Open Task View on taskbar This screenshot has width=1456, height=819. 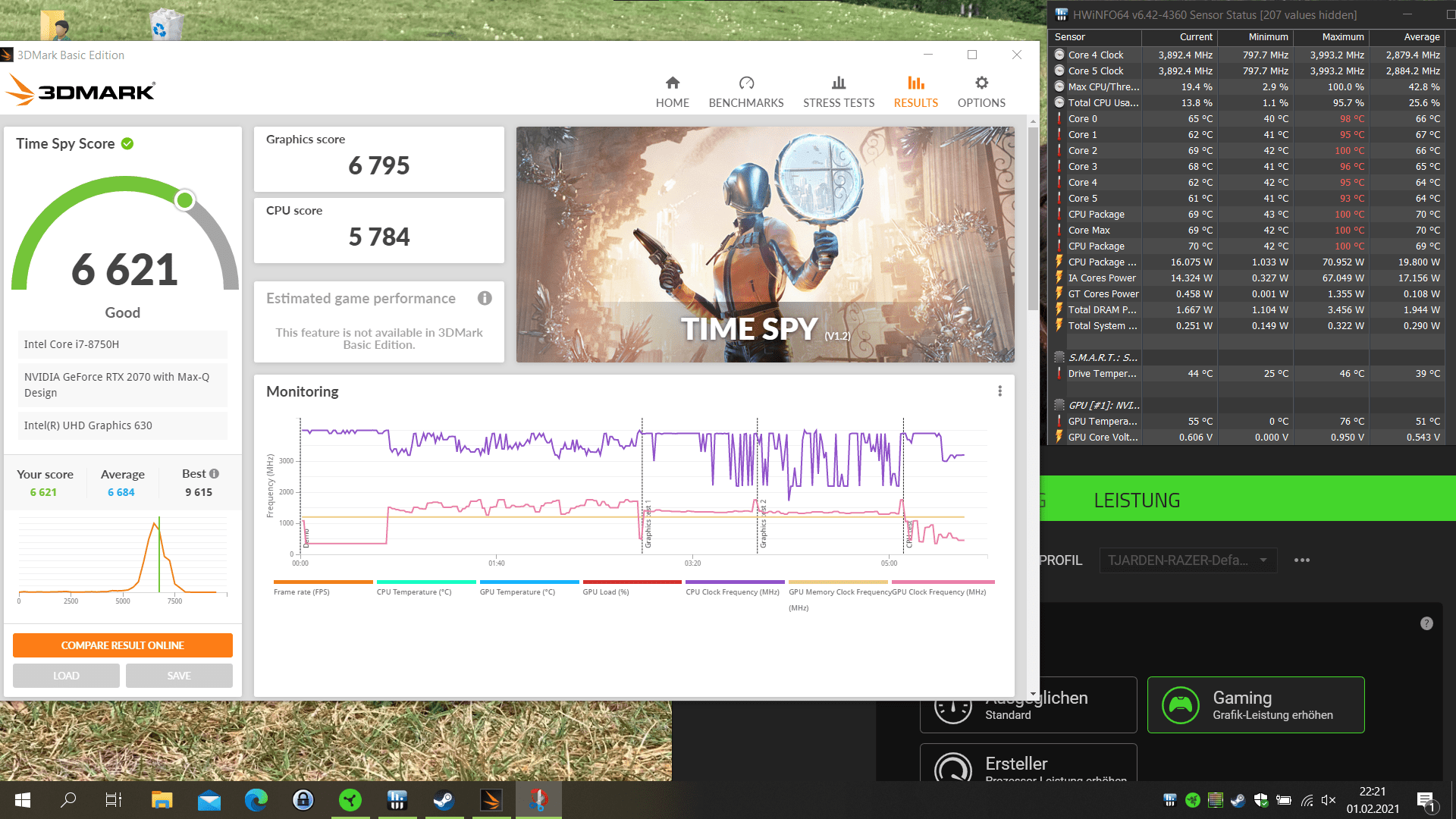(114, 800)
